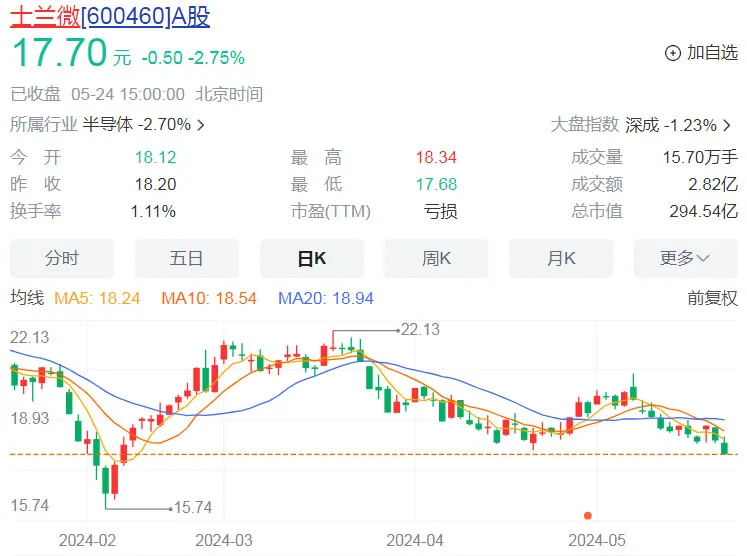Screen dimensions: 747x556
Task: Open the 深成 market index link
Action: point(642,125)
